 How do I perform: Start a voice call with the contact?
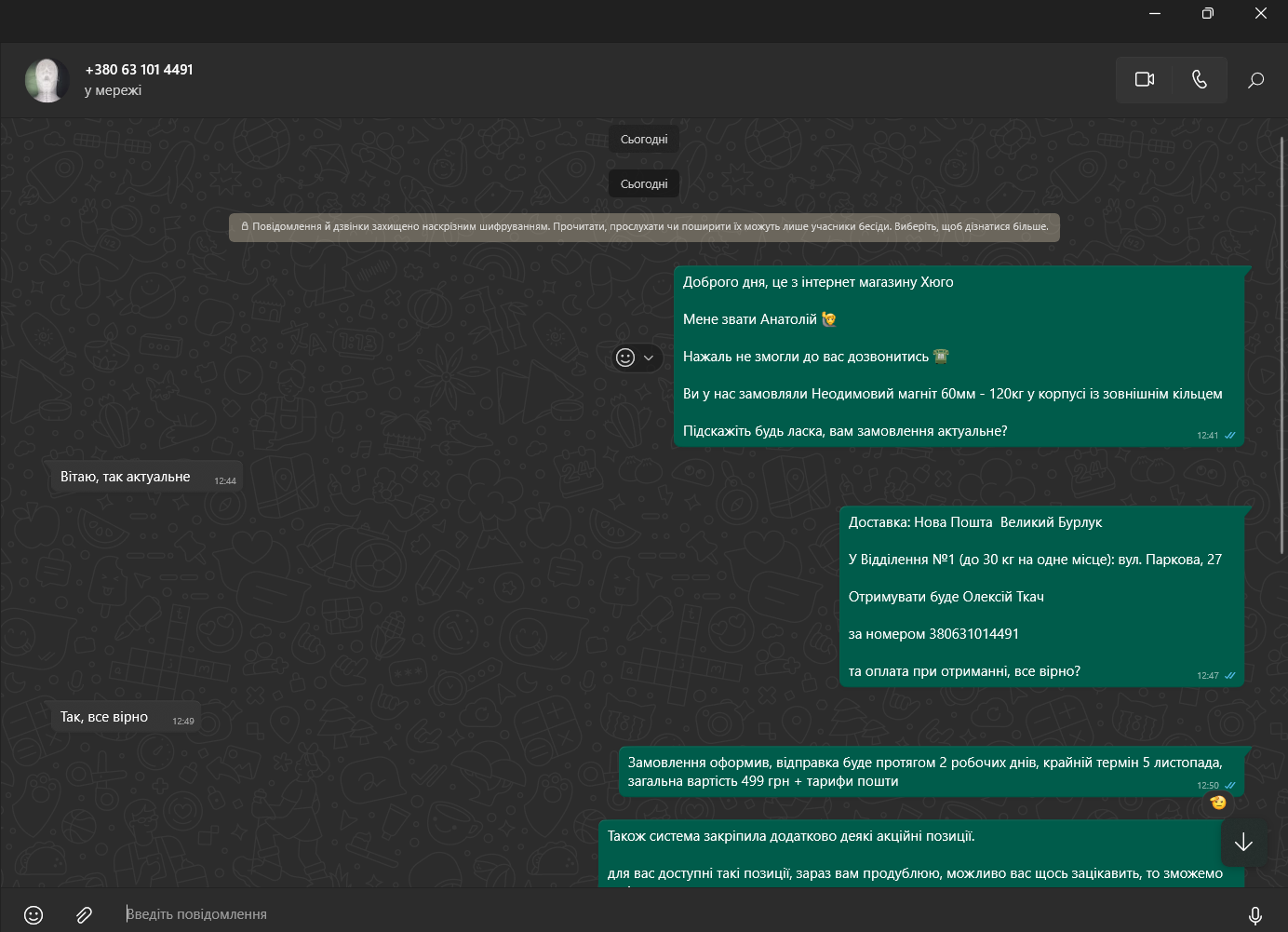coord(1200,79)
